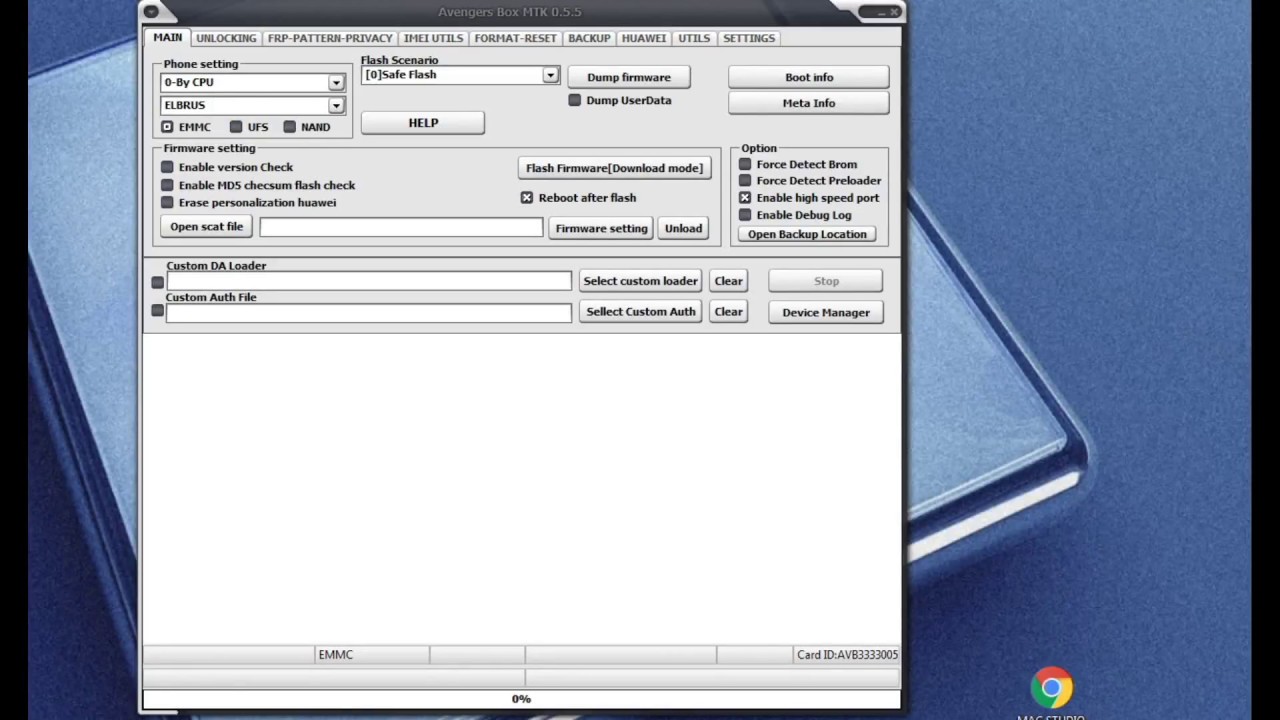The height and width of the screenshot is (720, 1280).
Task: Click Sellect Custom Auth button
Action: (x=640, y=312)
